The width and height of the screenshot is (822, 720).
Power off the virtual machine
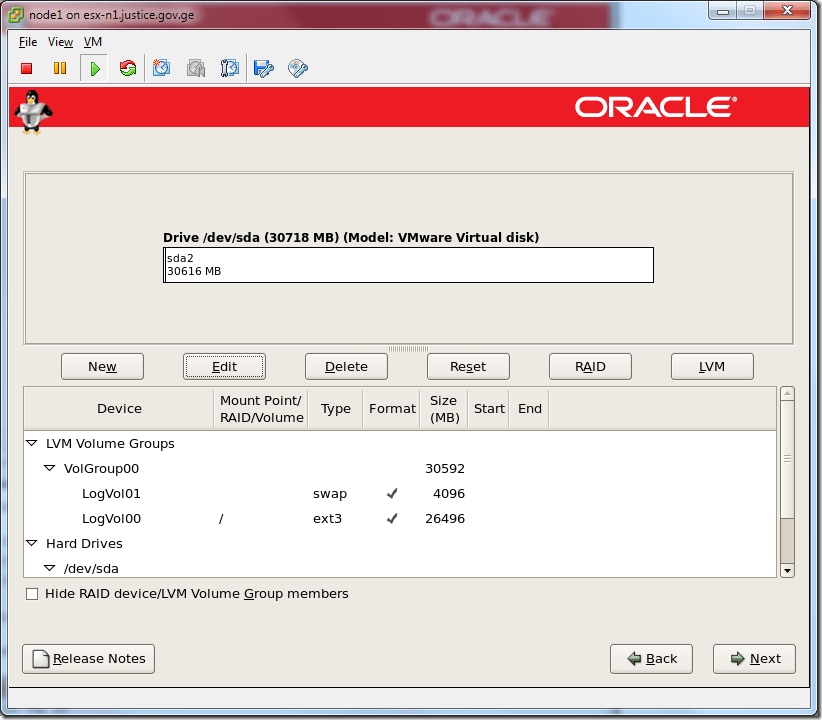click(26, 68)
